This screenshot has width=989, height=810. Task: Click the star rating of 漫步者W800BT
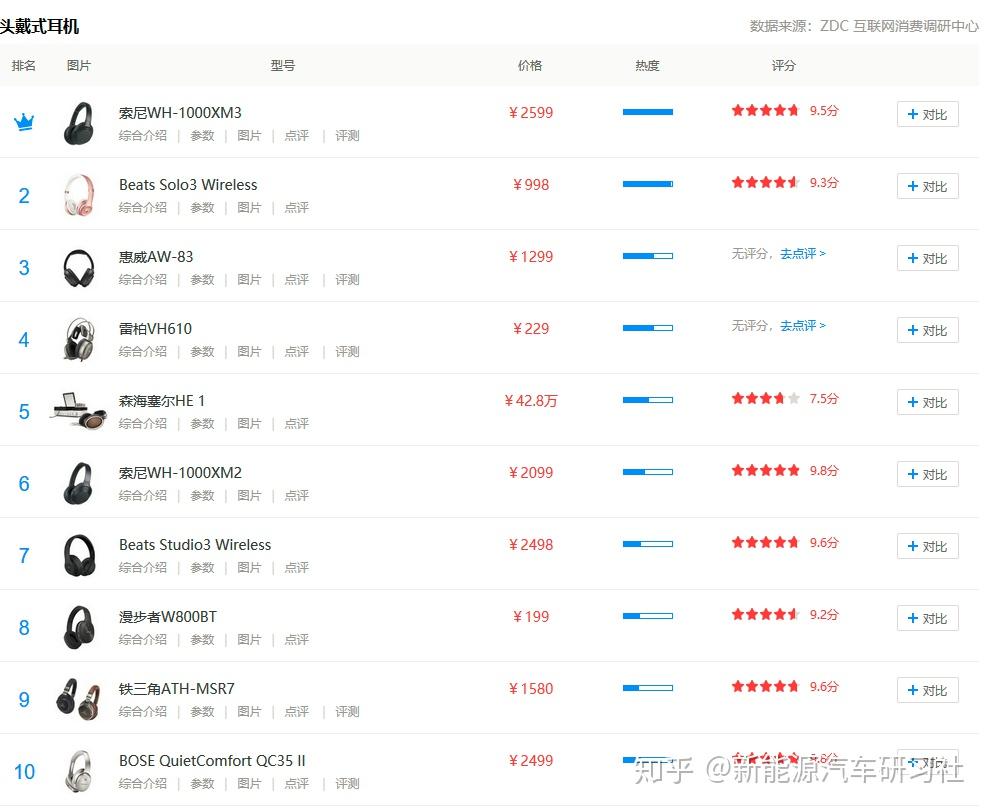point(765,614)
